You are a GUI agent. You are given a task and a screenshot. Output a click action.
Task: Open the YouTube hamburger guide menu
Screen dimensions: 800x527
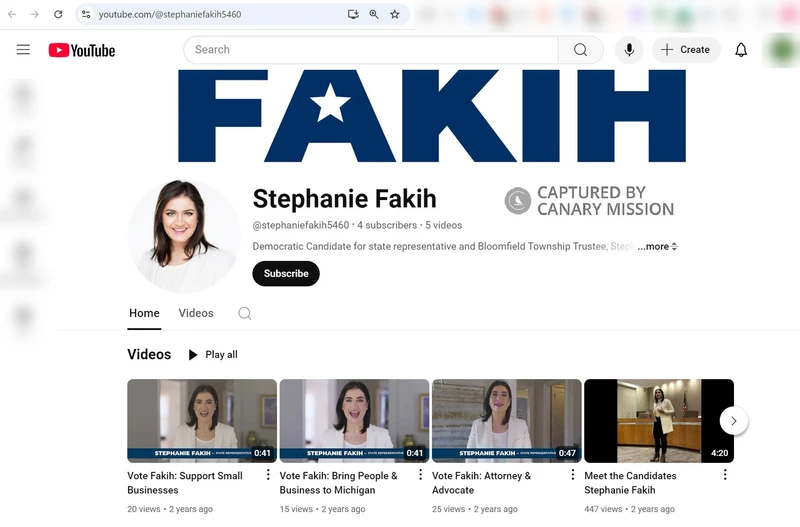[x=23, y=49]
